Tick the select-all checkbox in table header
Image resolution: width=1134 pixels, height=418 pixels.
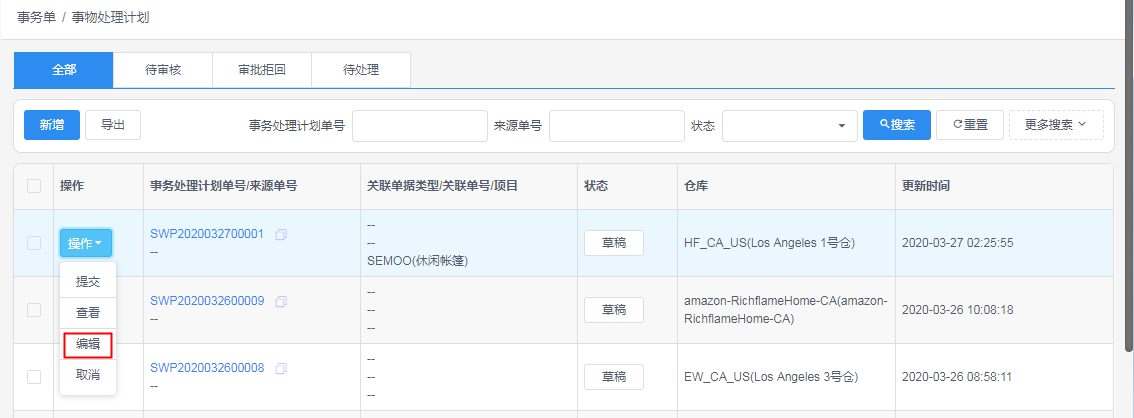pyautogui.click(x=34, y=186)
